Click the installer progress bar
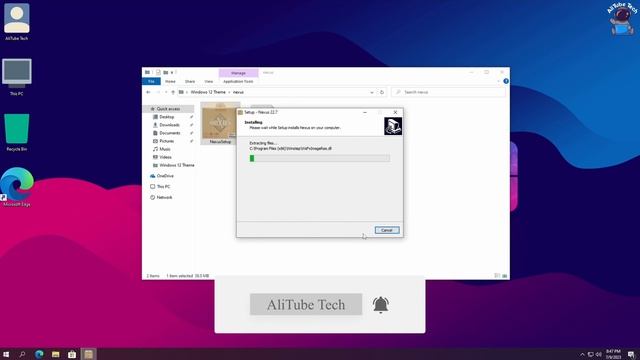Viewport: 640px width, 360px height. [x=320, y=158]
